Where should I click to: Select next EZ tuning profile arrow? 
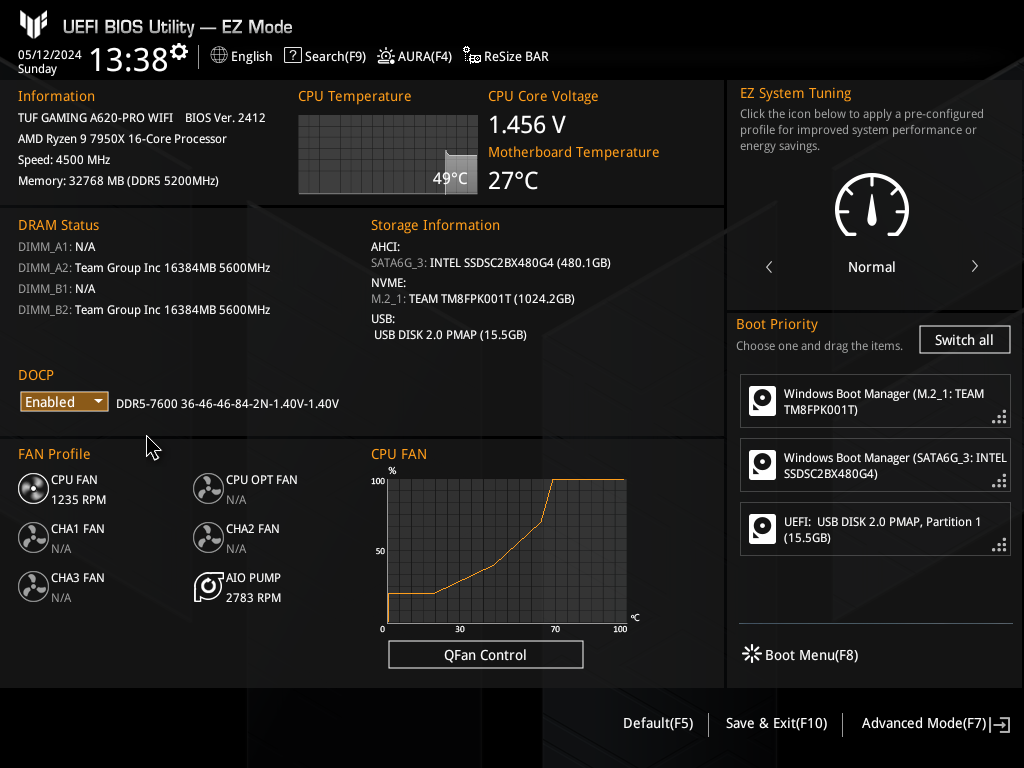point(974,266)
